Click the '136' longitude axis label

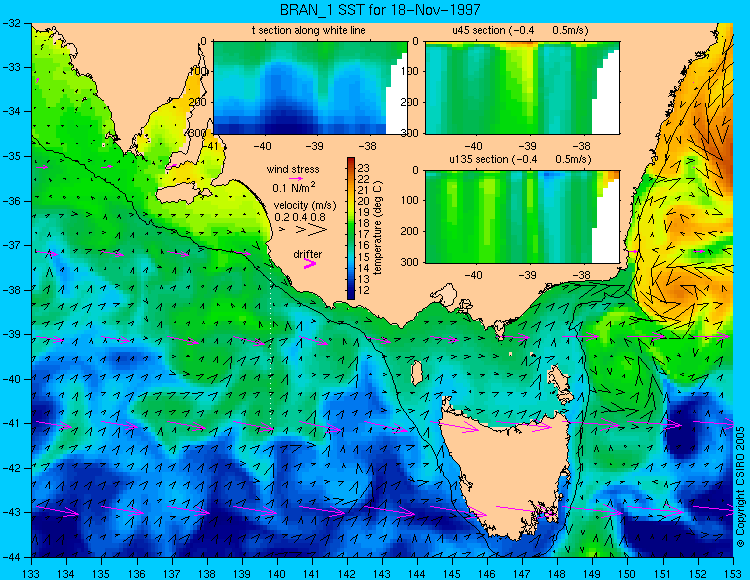[137, 574]
